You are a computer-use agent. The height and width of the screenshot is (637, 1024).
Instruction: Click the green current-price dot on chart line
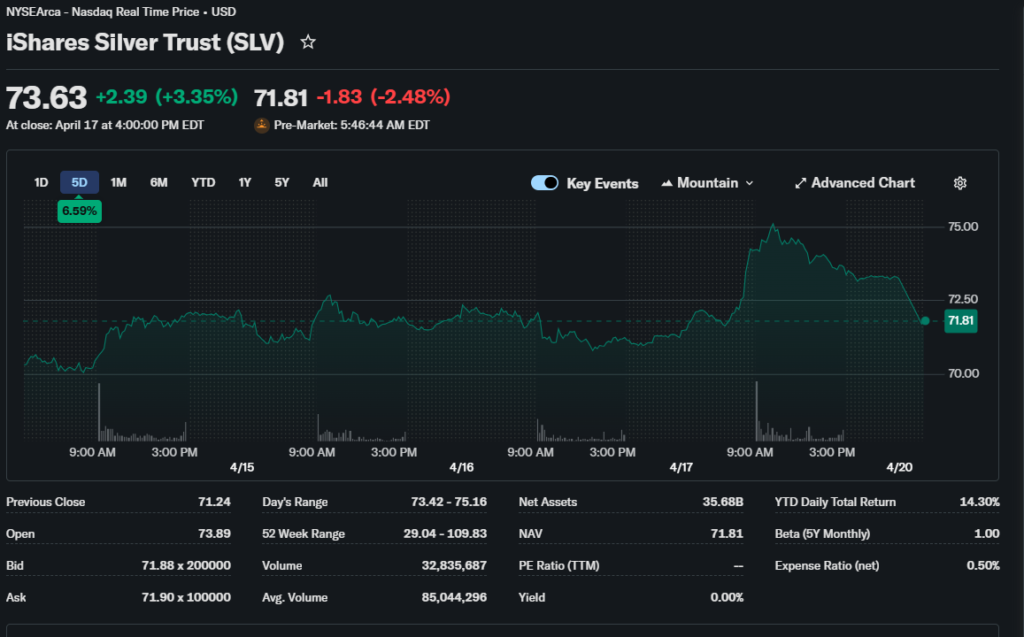[924, 321]
